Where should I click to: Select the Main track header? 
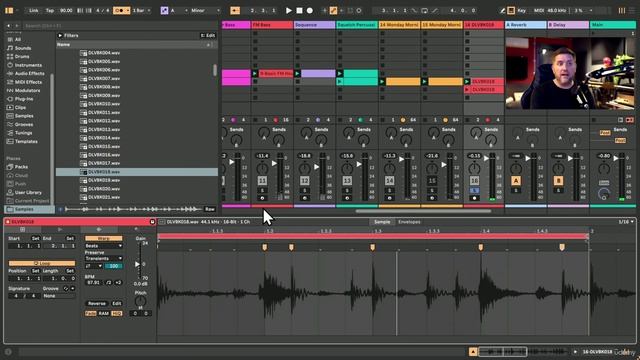(x=612, y=25)
